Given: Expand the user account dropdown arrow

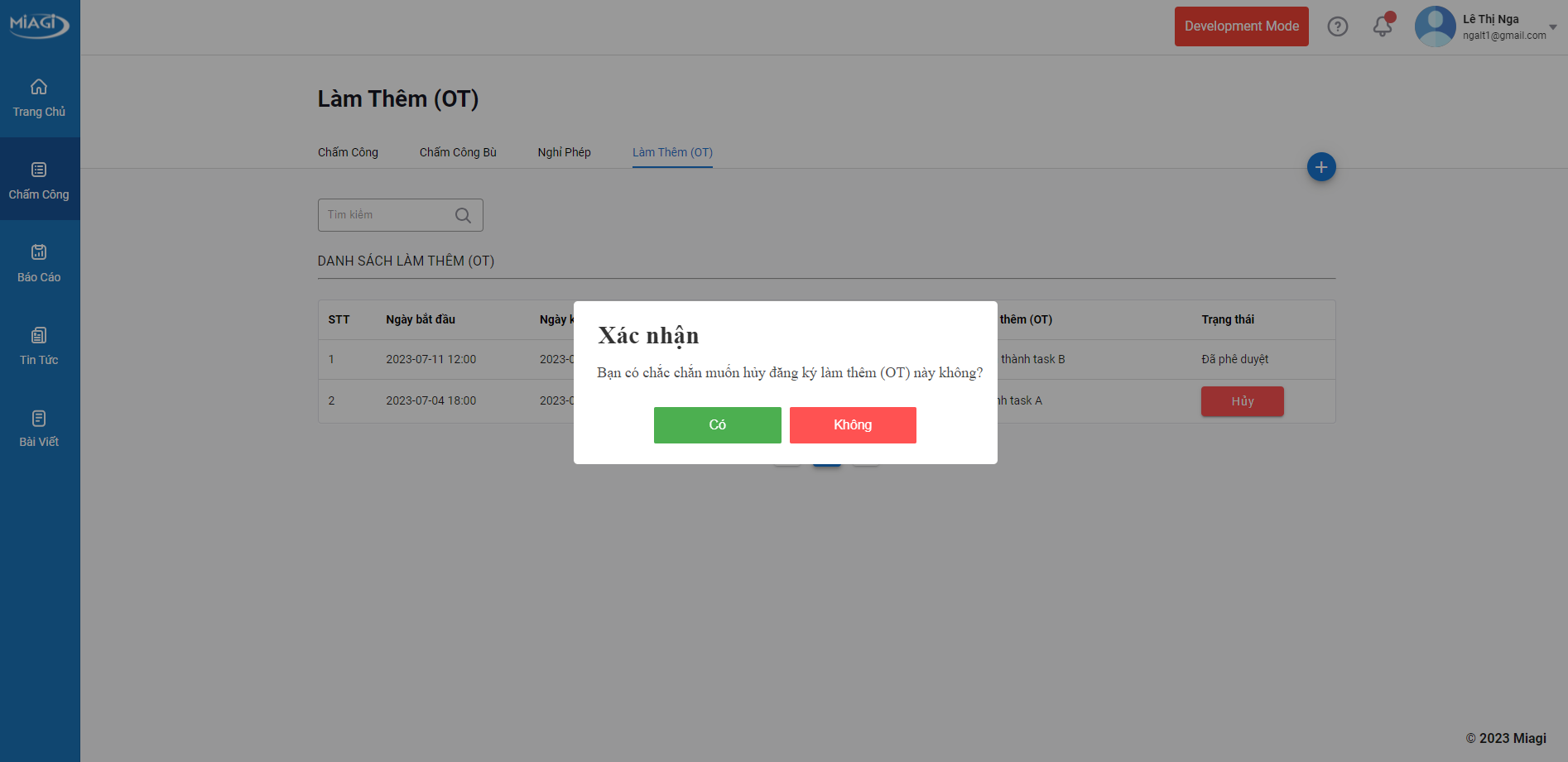Looking at the screenshot, I should [1552, 27].
